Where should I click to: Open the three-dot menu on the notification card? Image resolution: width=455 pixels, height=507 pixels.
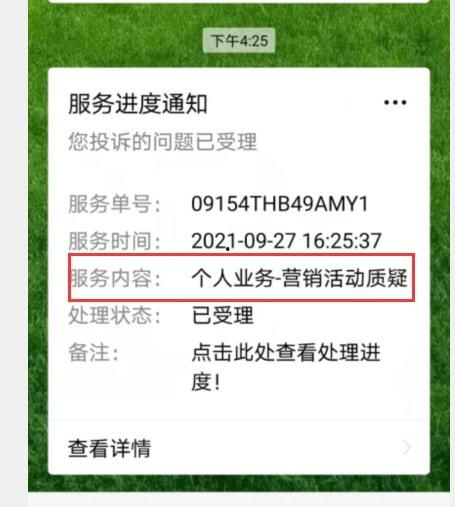(x=395, y=102)
